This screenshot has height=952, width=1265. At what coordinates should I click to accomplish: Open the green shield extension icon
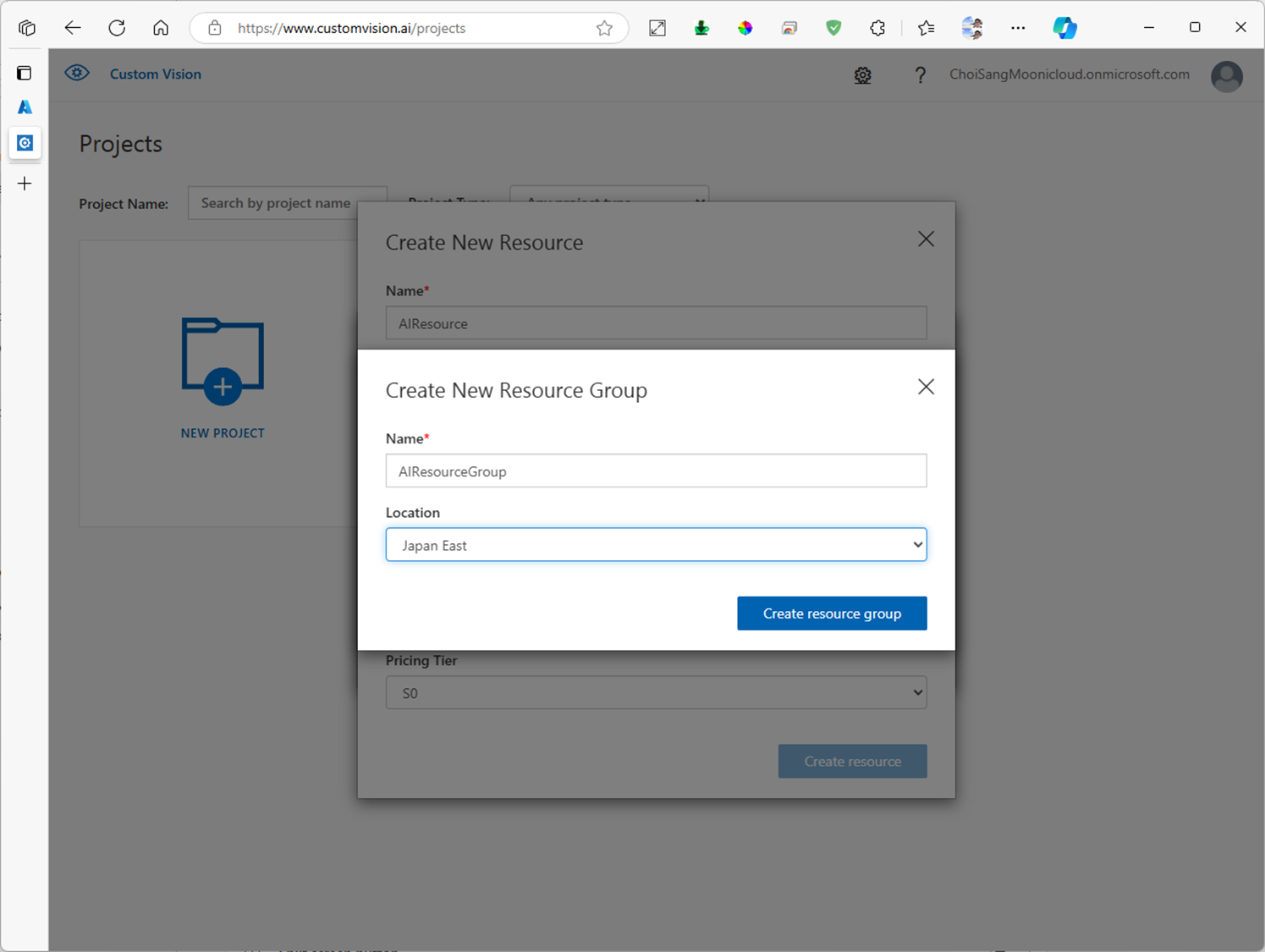pos(833,28)
